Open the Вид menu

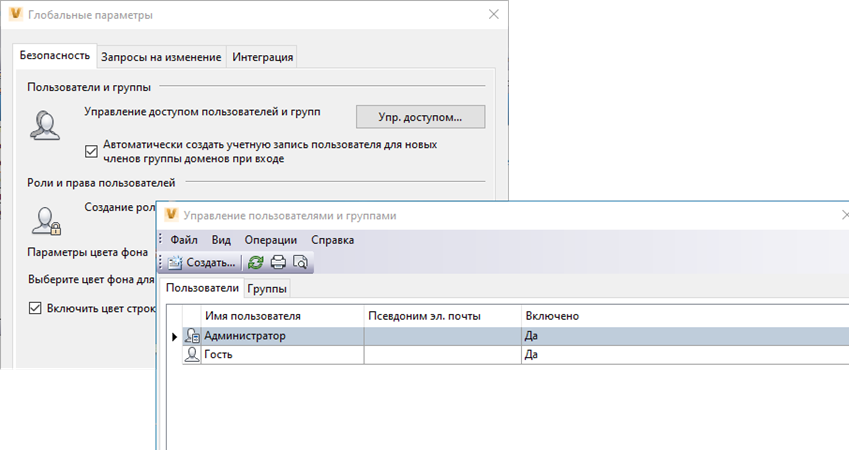pyautogui.click(x=221, y=240)
